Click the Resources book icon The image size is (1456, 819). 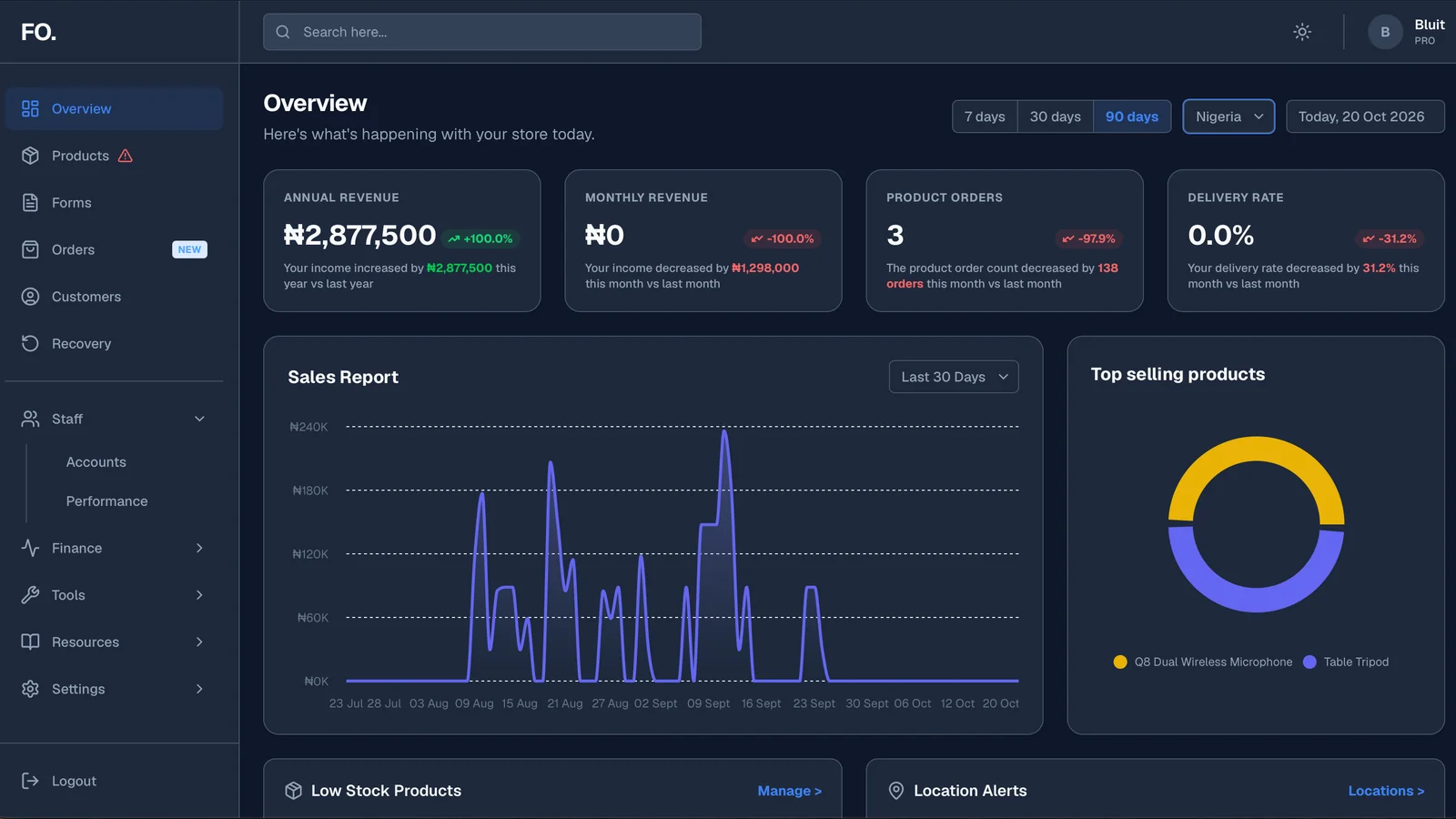coord(30,642)
